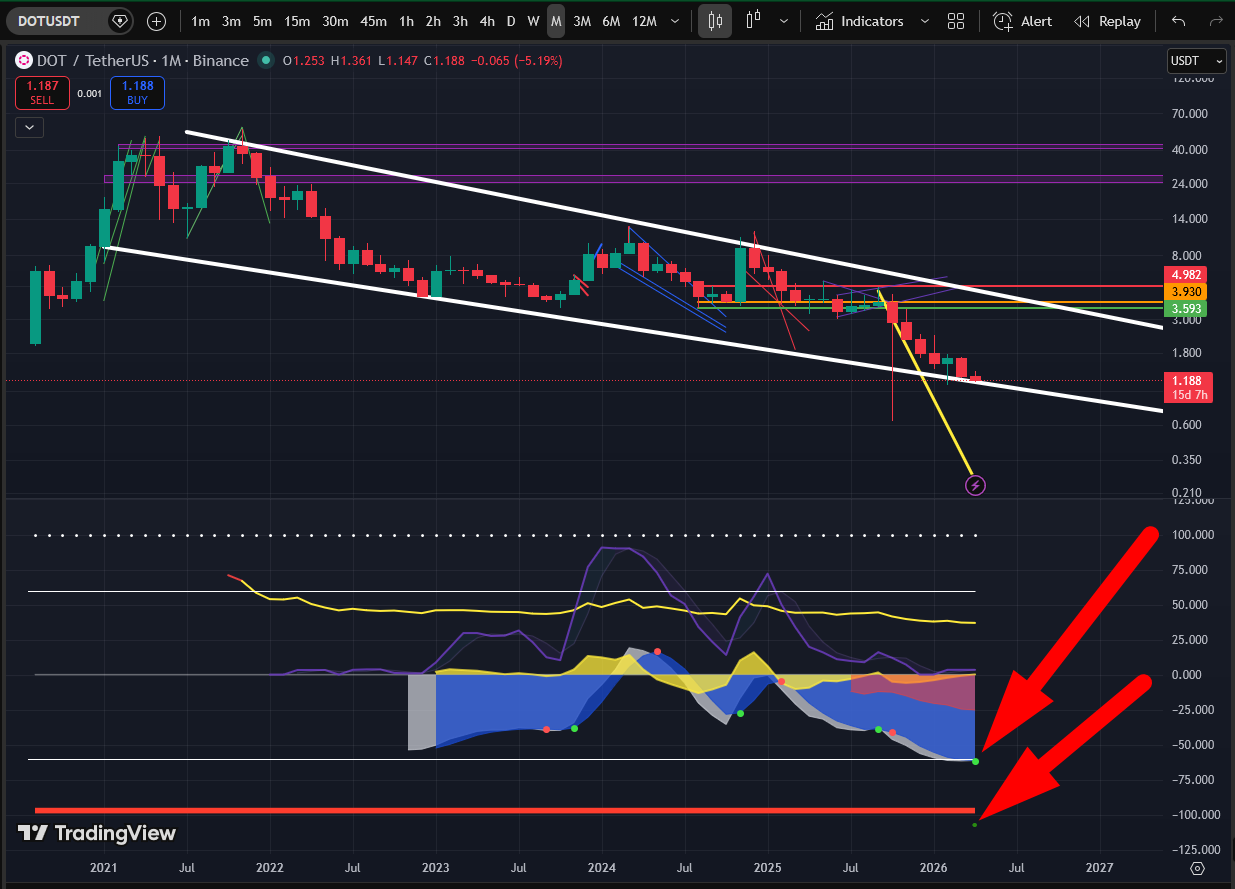
Task: Click the 1.188 BUY button
Action: click(137, 93)
